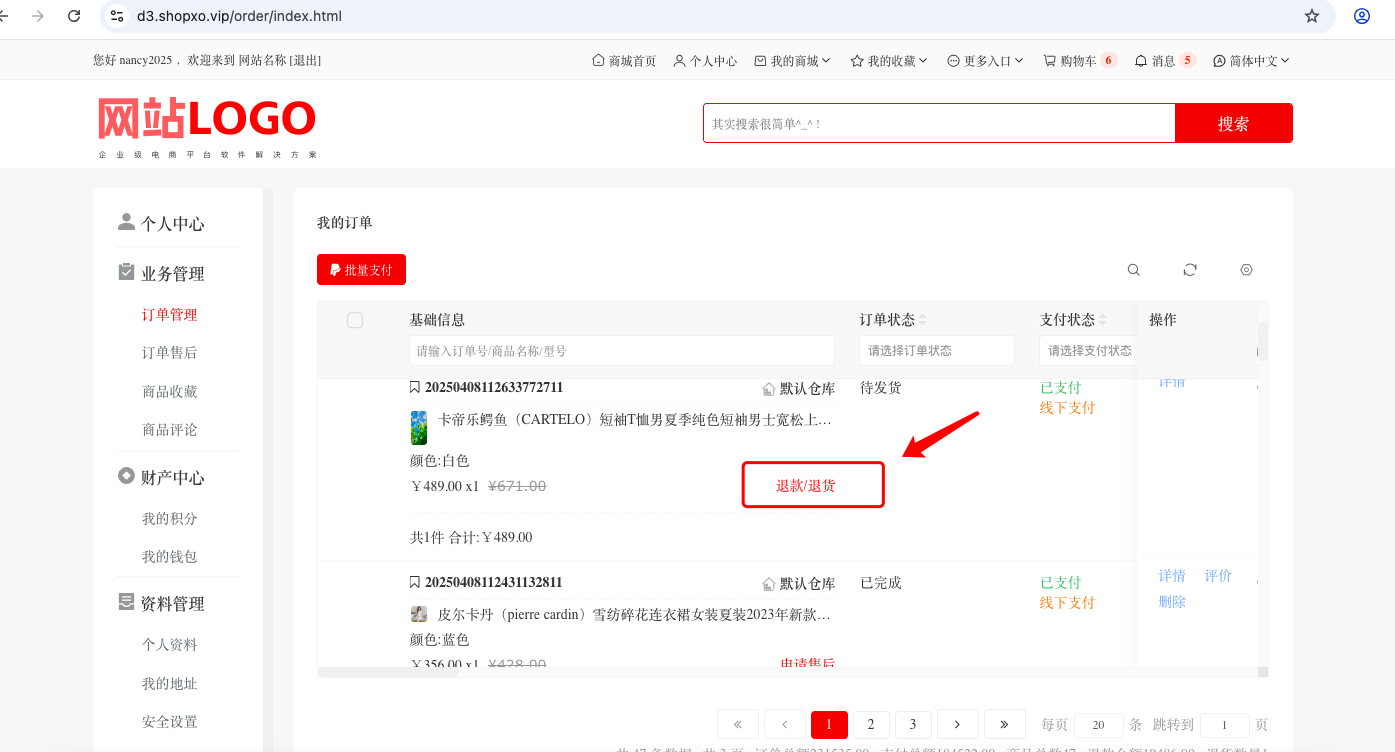Open table column settings gear icon

click(1246, 270)
